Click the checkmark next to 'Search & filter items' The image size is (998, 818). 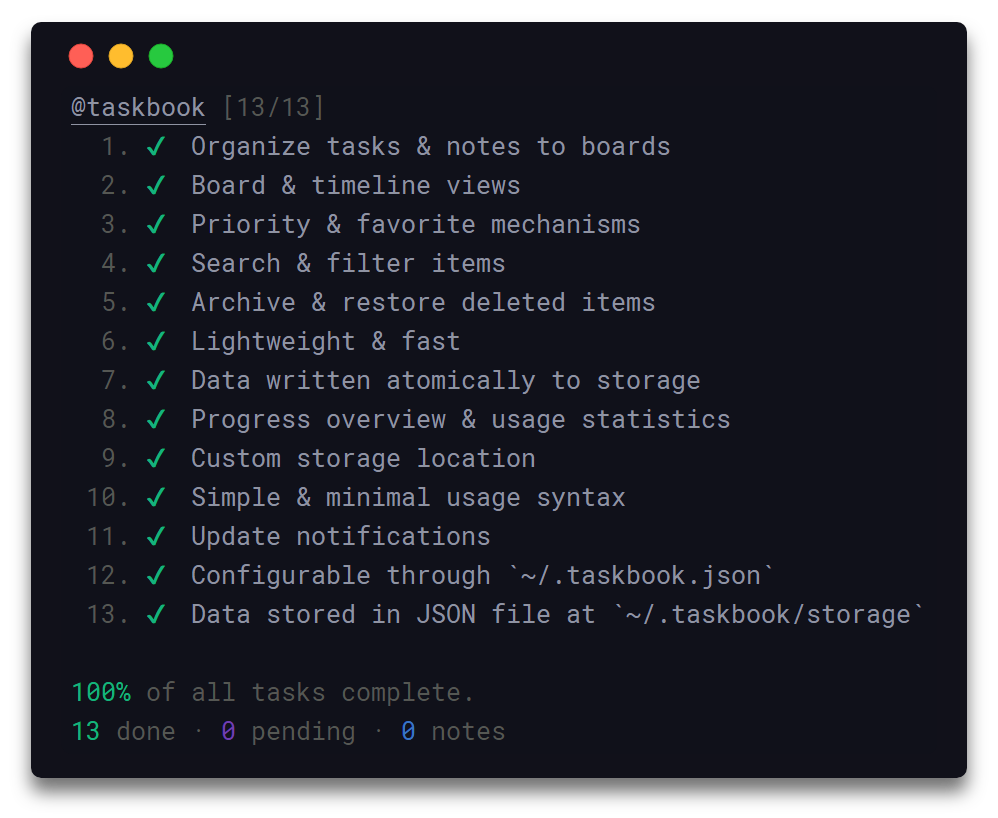pos(157,263)
